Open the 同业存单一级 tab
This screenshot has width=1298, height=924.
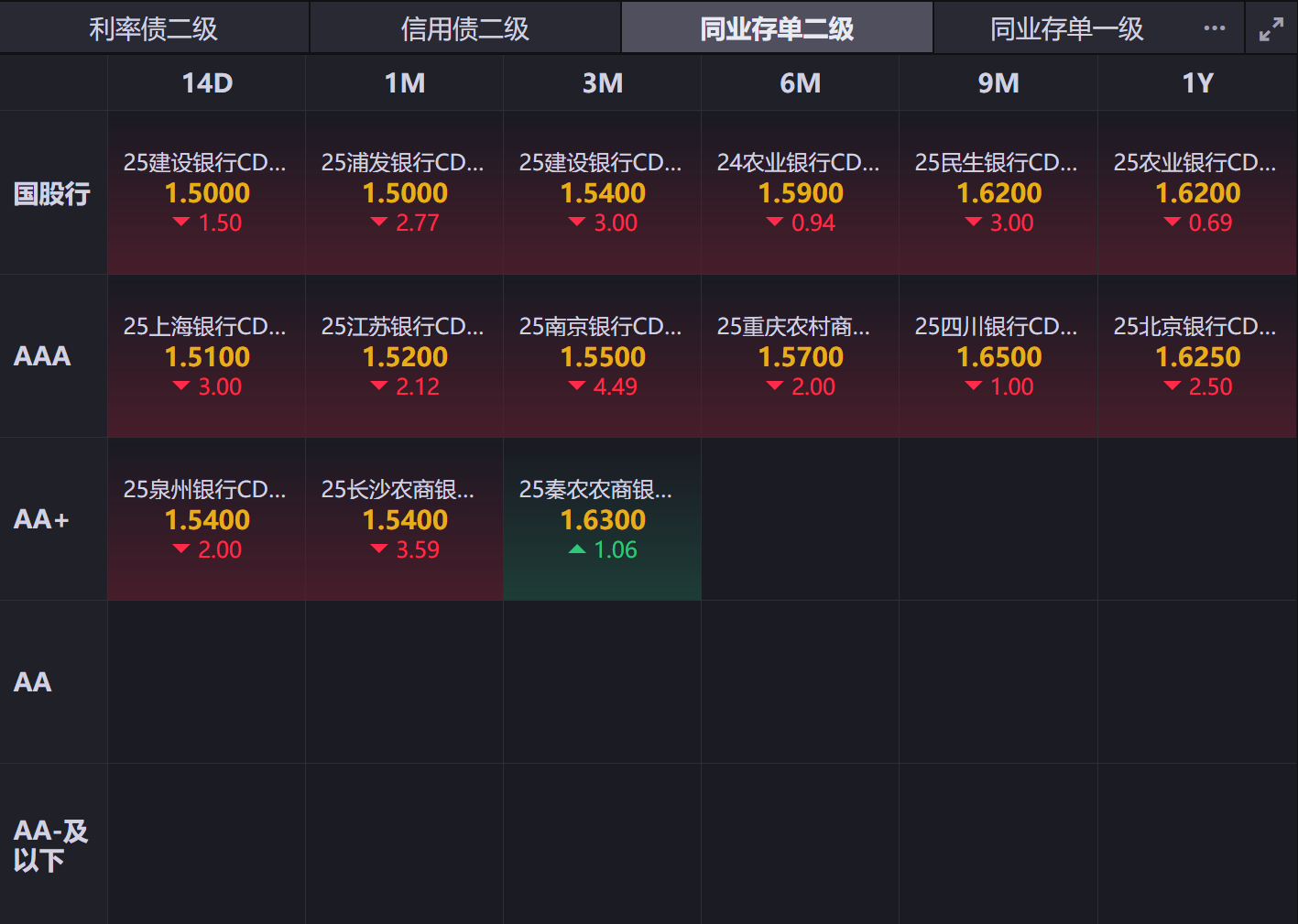point(1067,28)
